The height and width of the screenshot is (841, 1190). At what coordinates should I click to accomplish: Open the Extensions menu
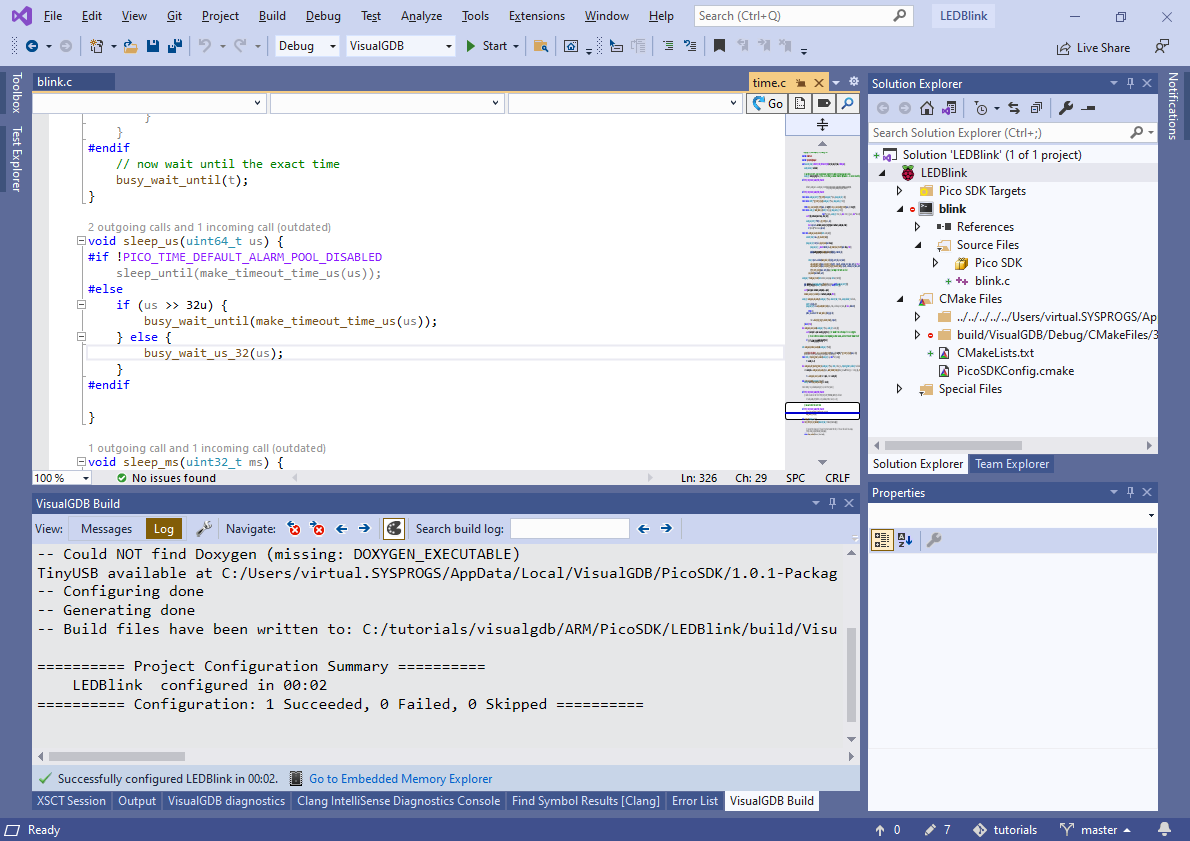pos(537,16)
